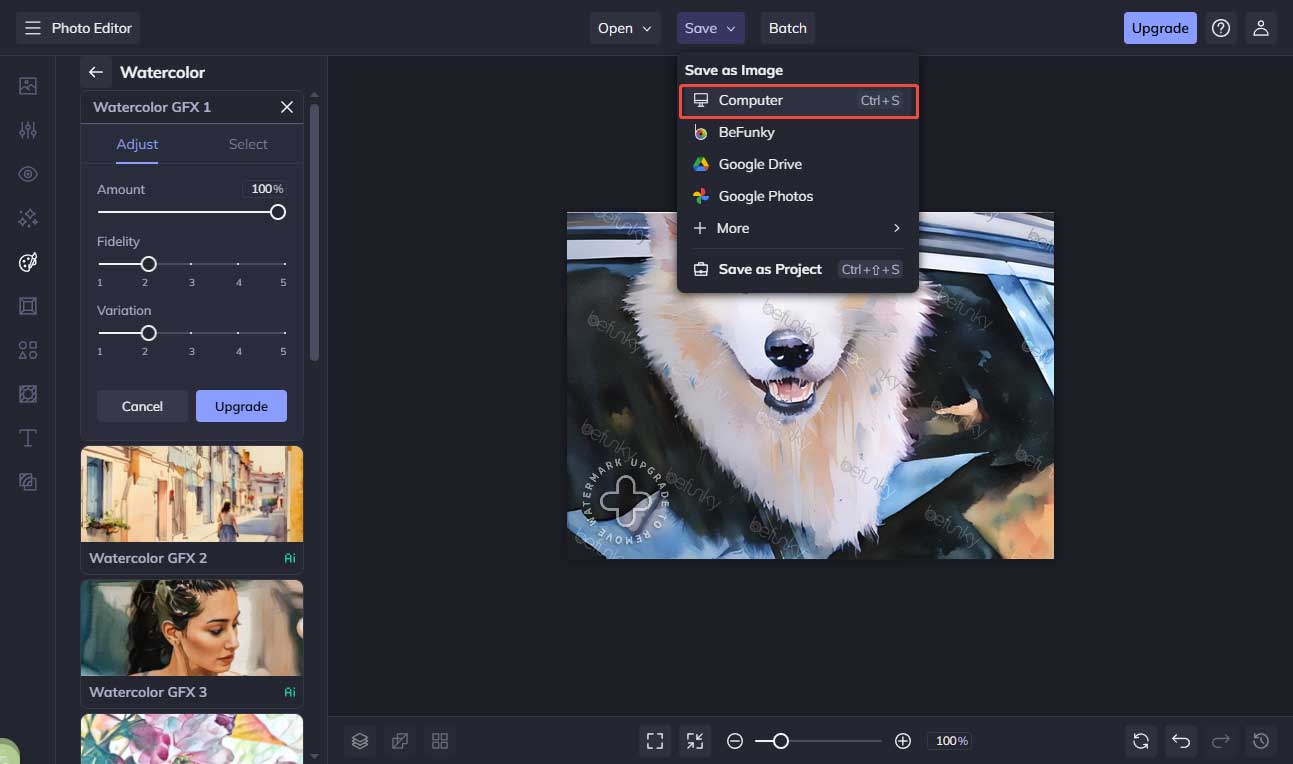
Task: Close the Watercolor GFX 1 settings
Action: (x=287, y=107)
